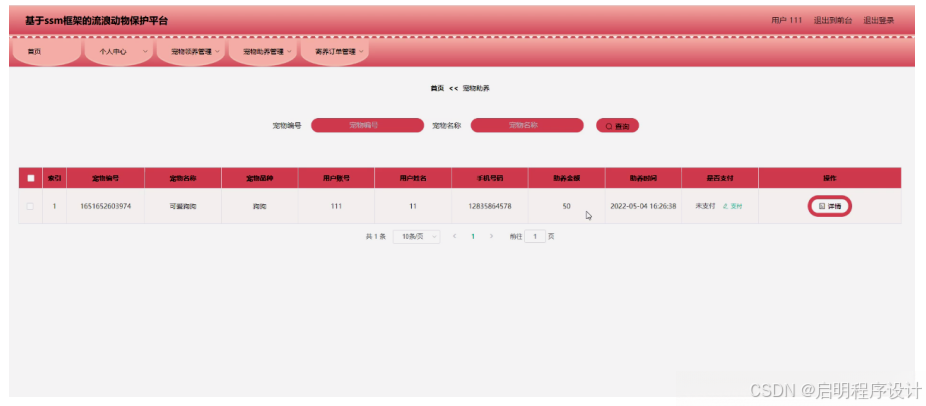
Task: Click the platform title 基于ssm框架的流浪动物保护平台
Action: click(96, 21)
